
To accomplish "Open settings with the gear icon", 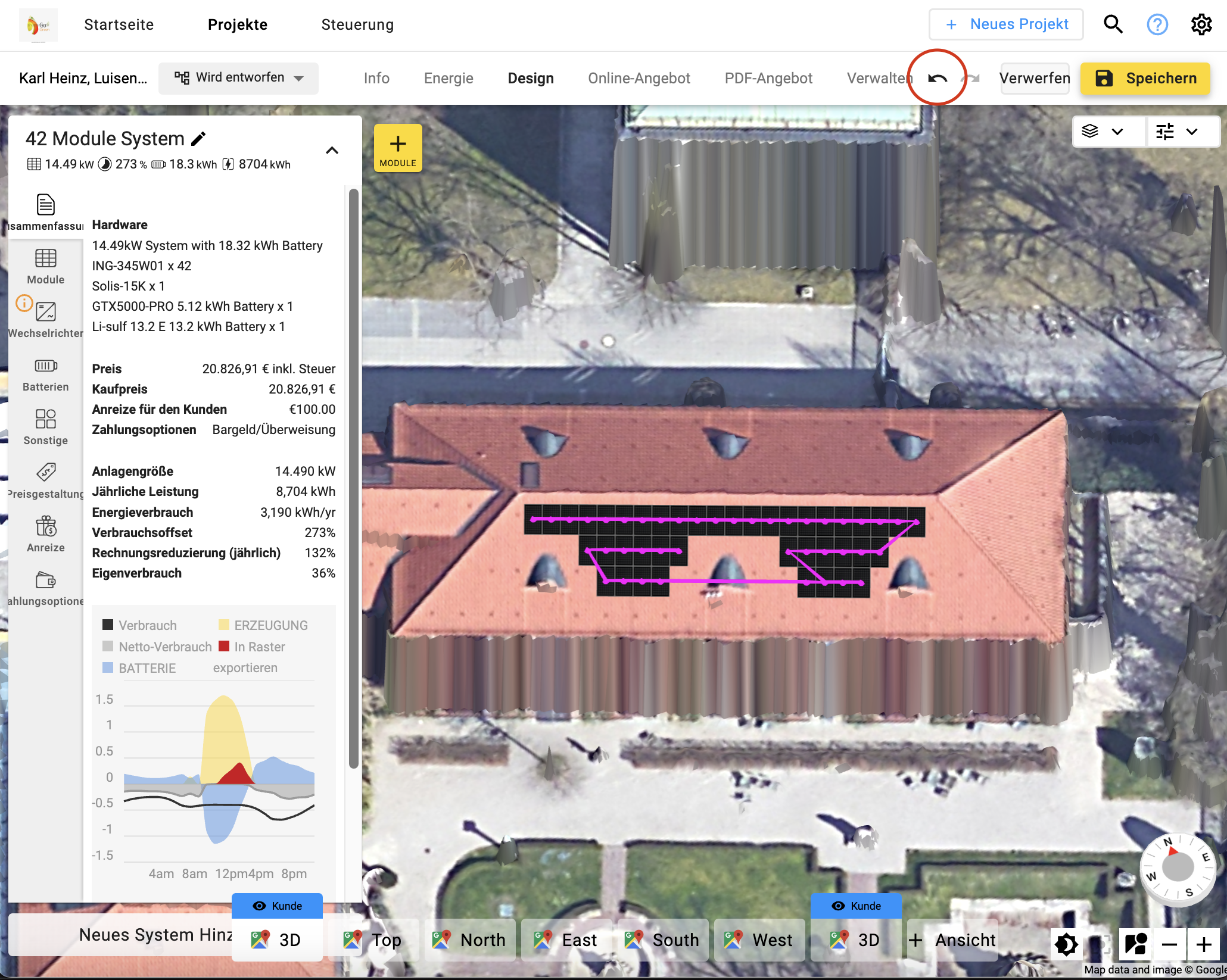I will (1201, 24).
